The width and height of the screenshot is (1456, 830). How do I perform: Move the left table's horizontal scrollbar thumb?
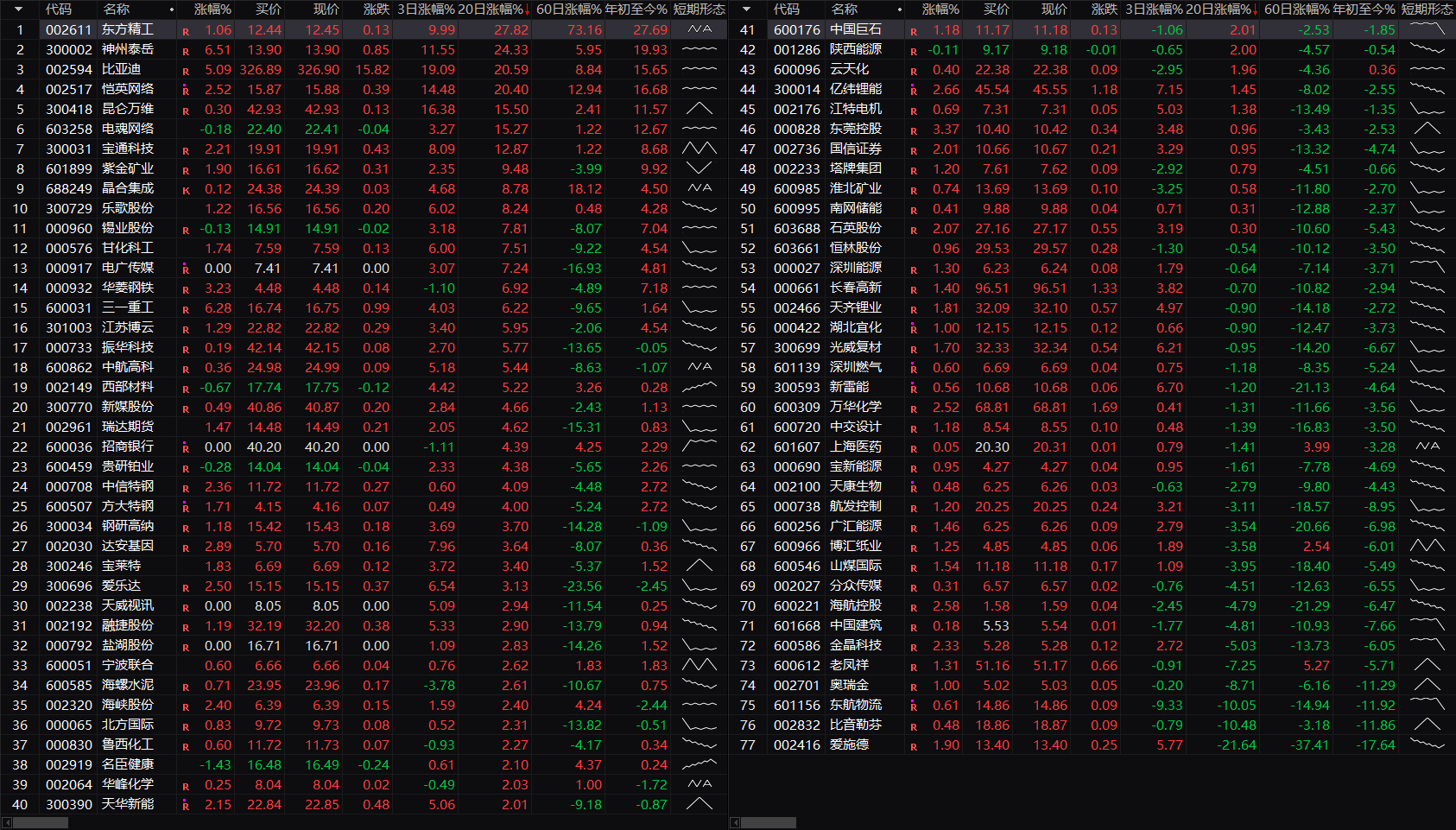pyautogui.click(x=41, y=822)
